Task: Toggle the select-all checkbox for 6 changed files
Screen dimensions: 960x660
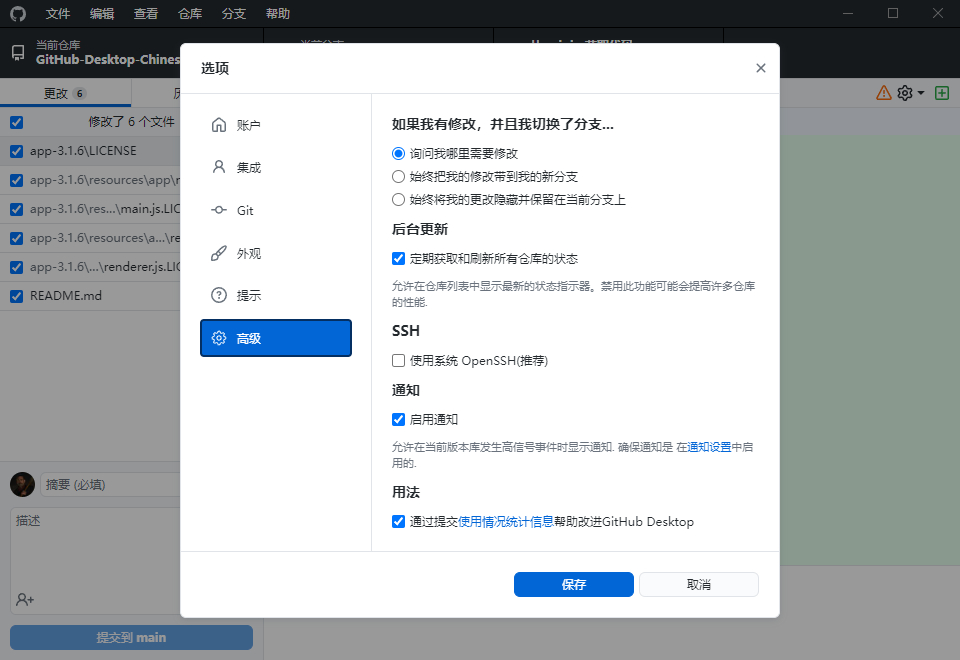Action: (x=17, y=122)
